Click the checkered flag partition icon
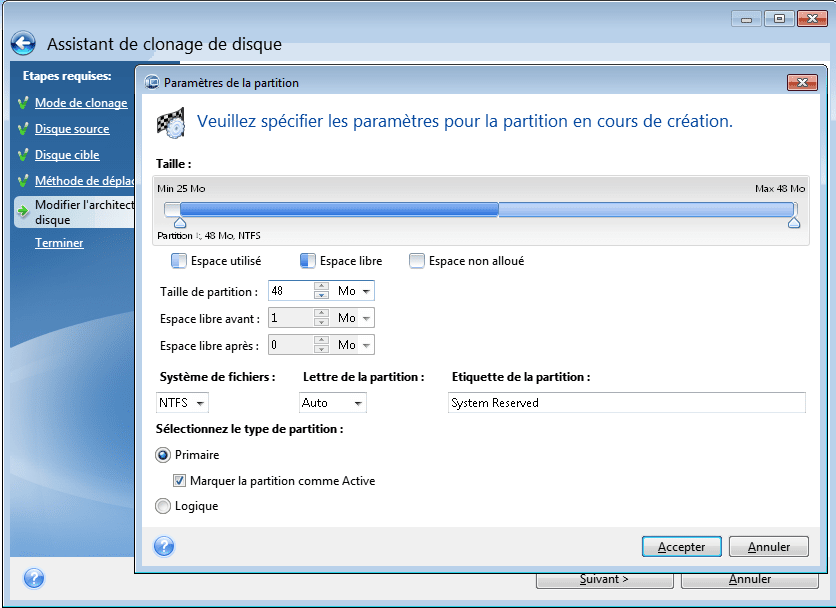The image size is (836, 608). coord(170,122)
